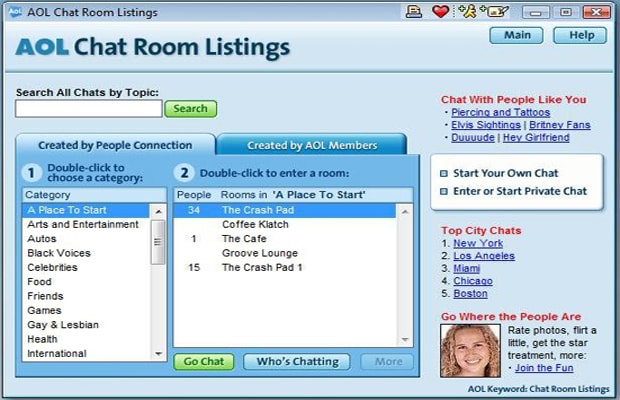Select the International category
This screenshot has width=620, height=400.
click(x=86, y=353)
